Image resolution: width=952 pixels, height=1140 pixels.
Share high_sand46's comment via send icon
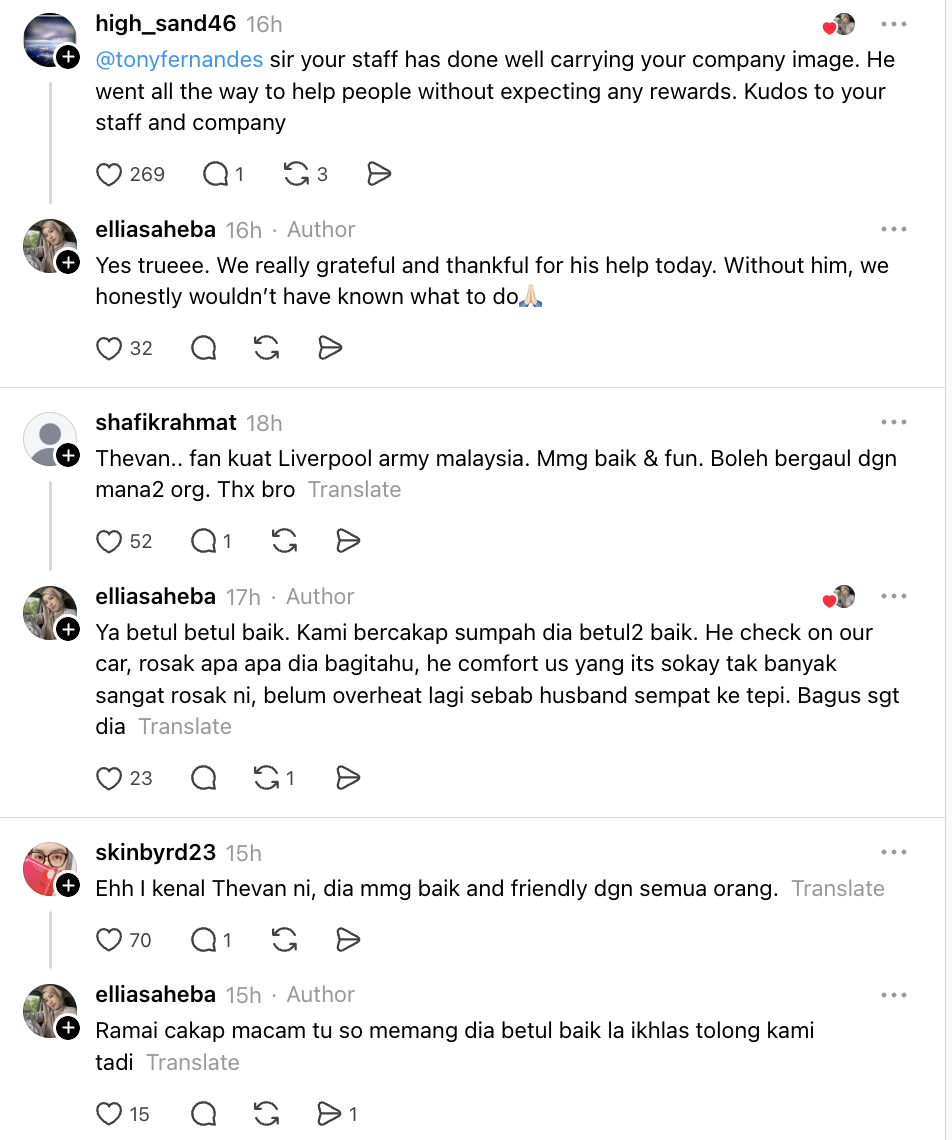379,175
